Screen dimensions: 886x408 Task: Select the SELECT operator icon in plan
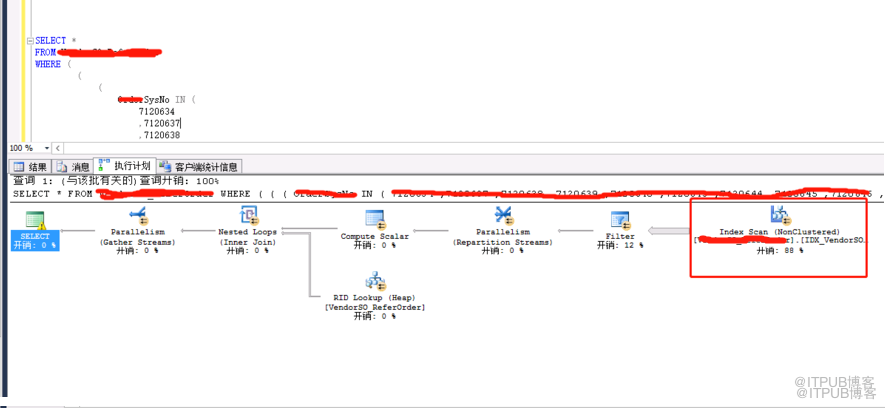point(36,220)
